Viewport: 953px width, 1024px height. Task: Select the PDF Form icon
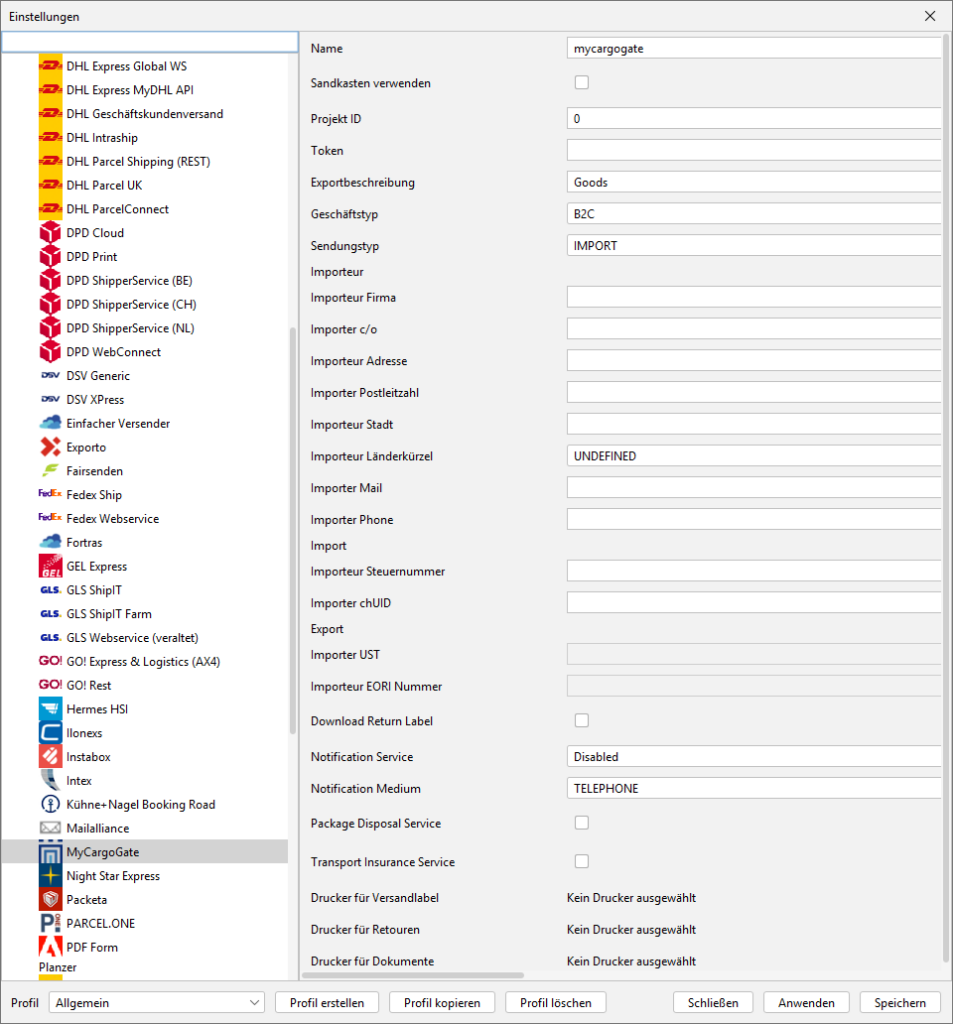[x=50, y=947]
